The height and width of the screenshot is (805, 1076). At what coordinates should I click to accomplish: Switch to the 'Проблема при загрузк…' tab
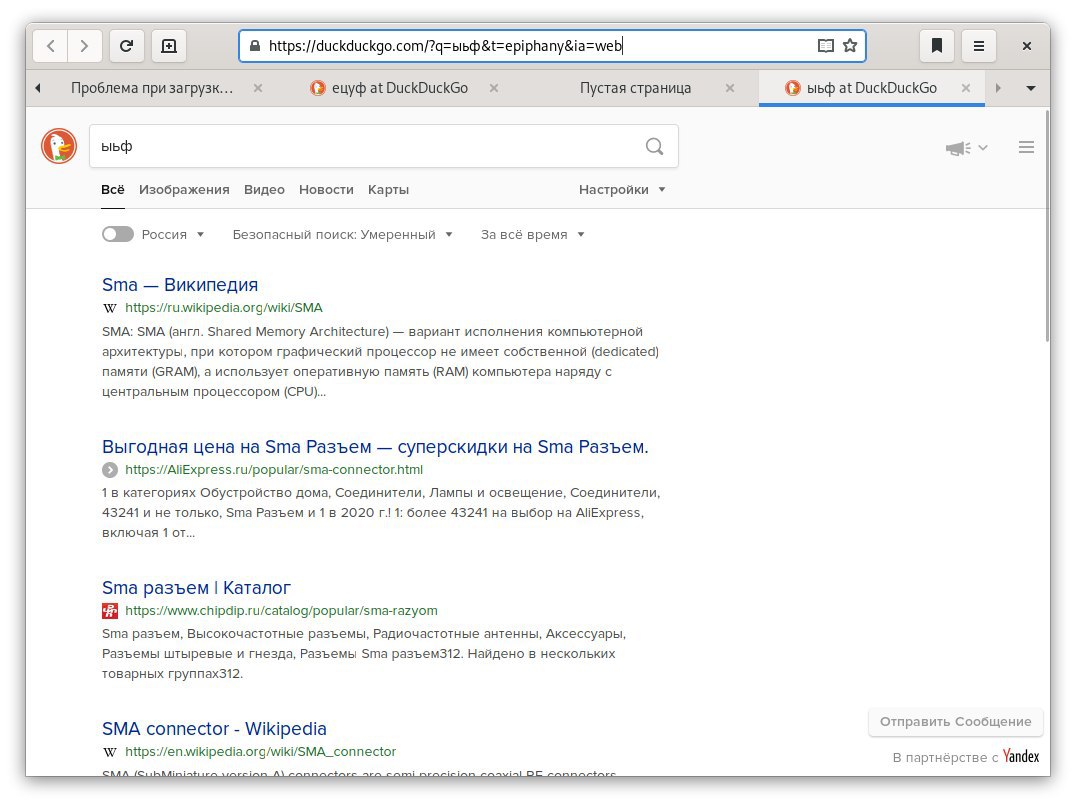coord(152,88)
